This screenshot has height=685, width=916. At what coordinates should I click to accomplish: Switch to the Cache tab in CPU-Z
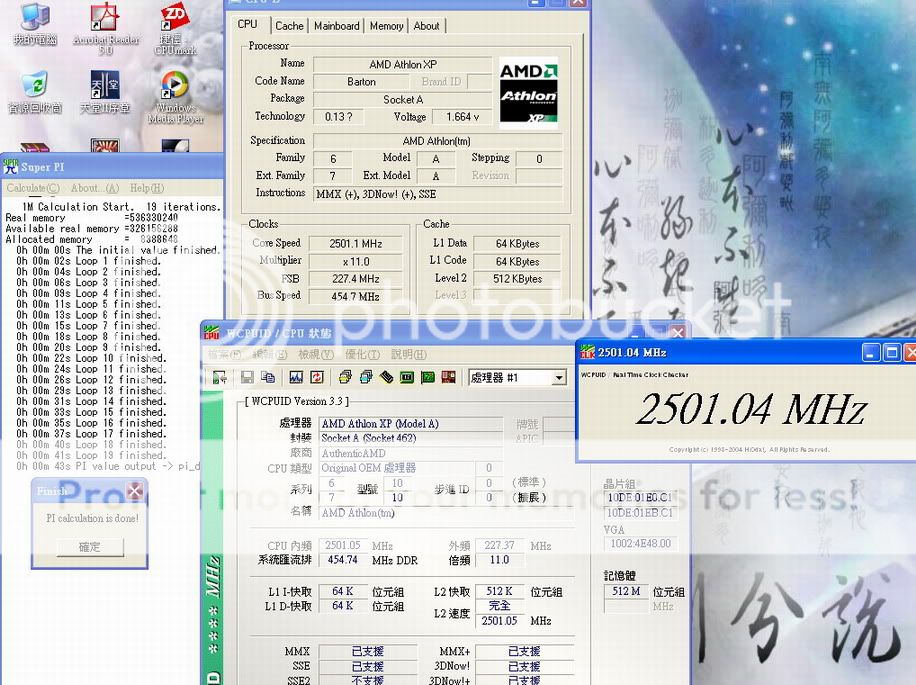[x=289, y=26]
